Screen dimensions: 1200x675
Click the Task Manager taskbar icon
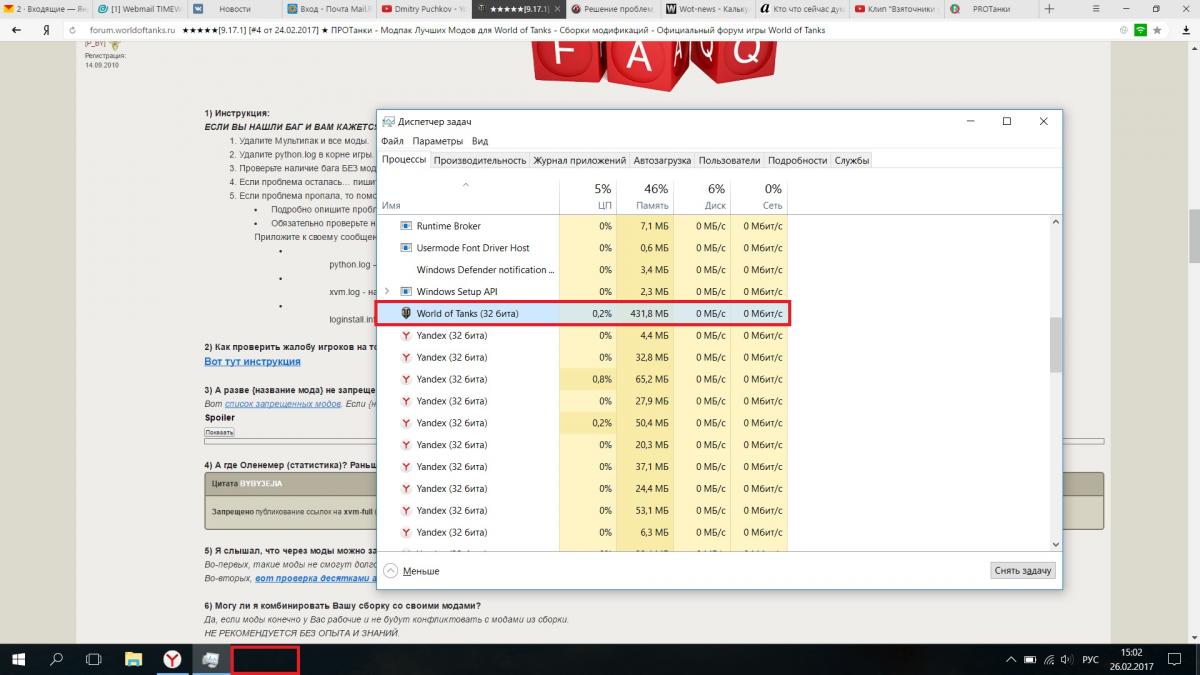point(211,659)
